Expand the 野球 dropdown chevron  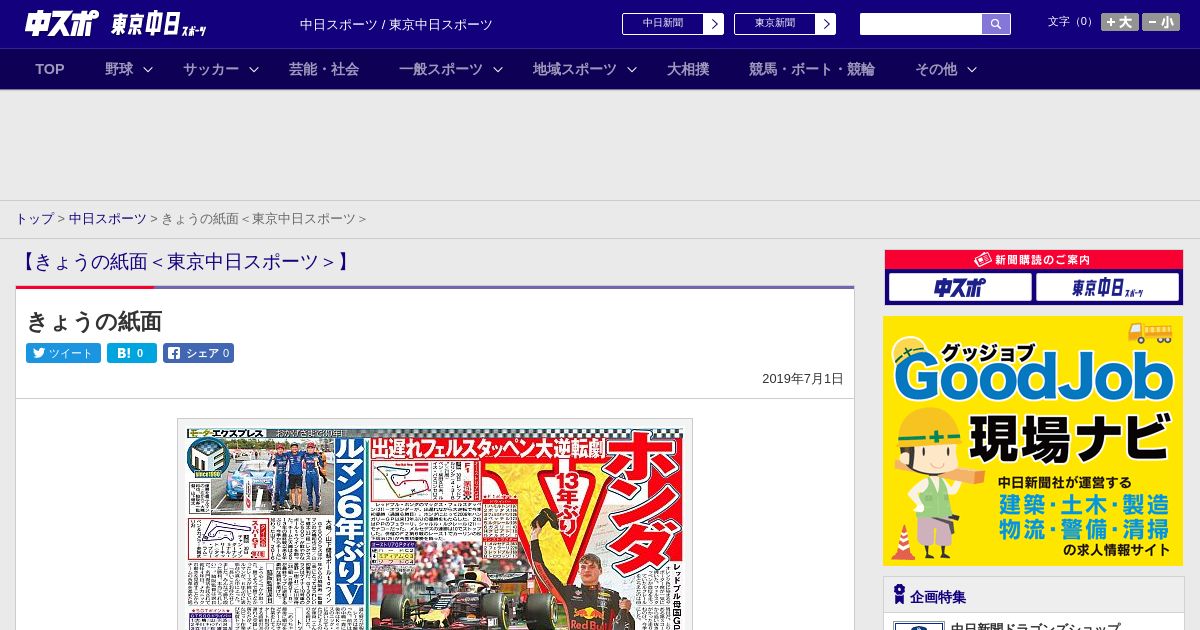148,69
